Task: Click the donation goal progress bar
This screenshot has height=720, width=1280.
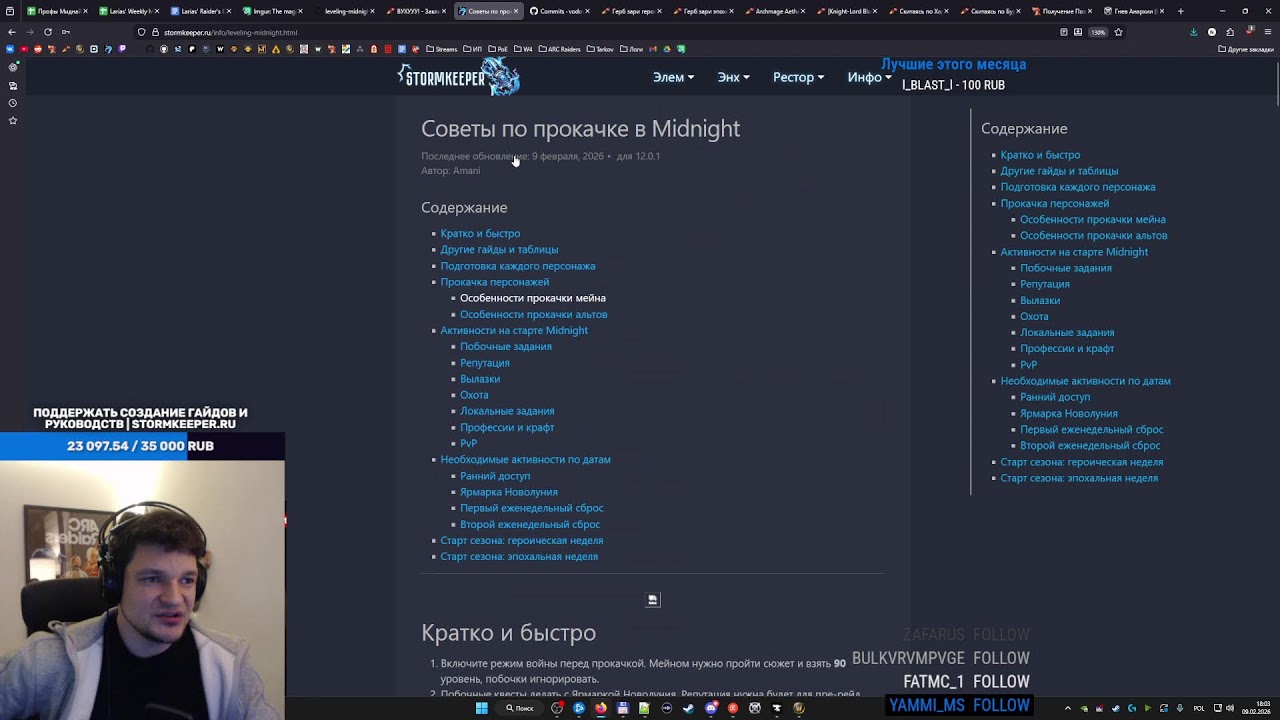Action: point(142,446)
